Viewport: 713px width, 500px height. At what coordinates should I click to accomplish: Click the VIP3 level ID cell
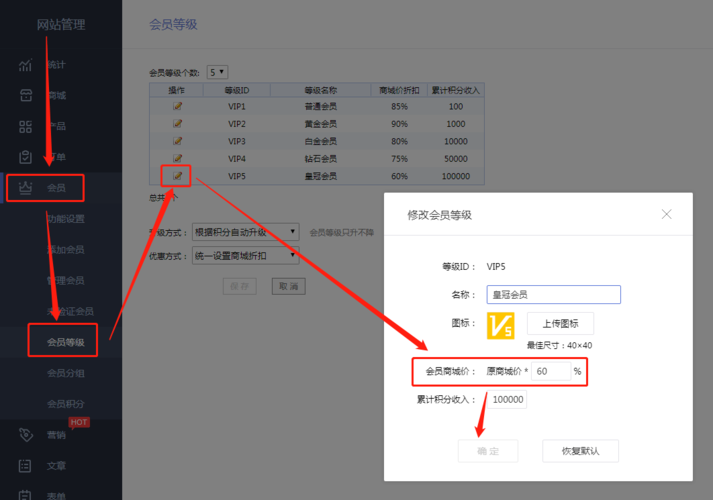[x=236, y=141]
